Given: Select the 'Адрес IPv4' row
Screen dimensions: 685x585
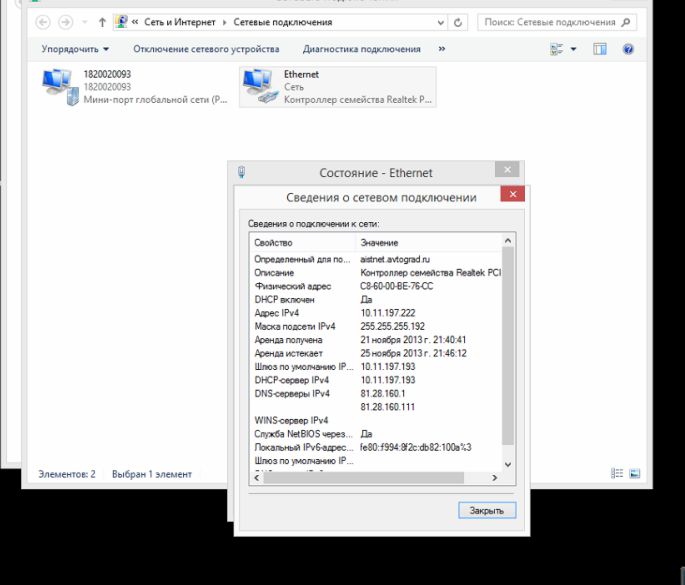Looking at the screenshot, I should (x=376, y=313).
